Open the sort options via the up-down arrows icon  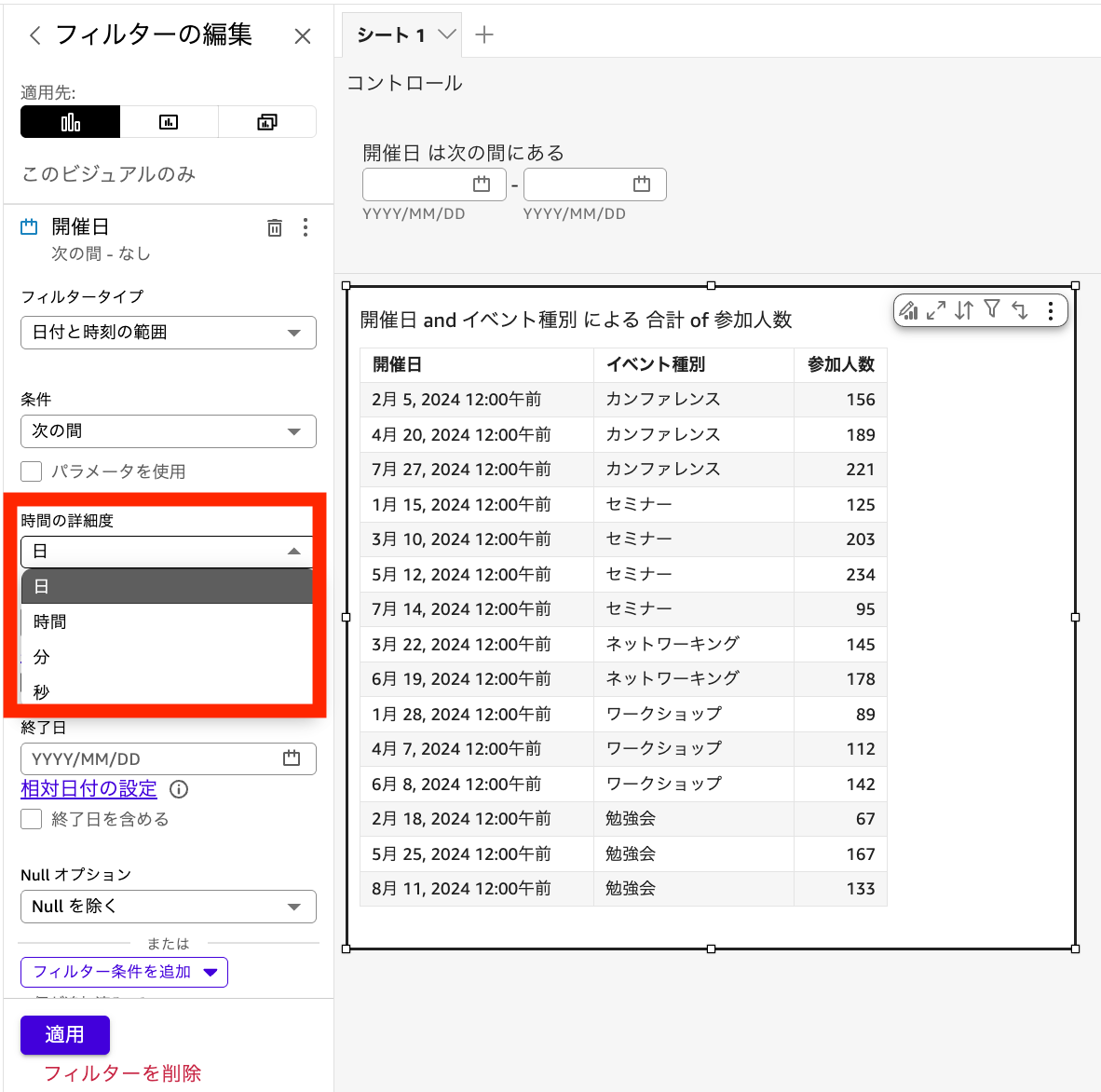[x=965, y=310]
